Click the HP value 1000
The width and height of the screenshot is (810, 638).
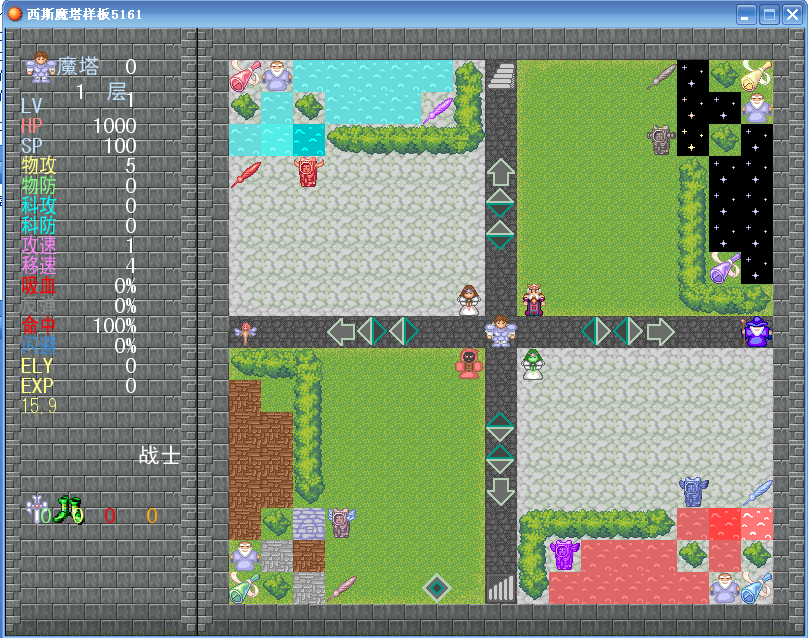click(114, 126)
